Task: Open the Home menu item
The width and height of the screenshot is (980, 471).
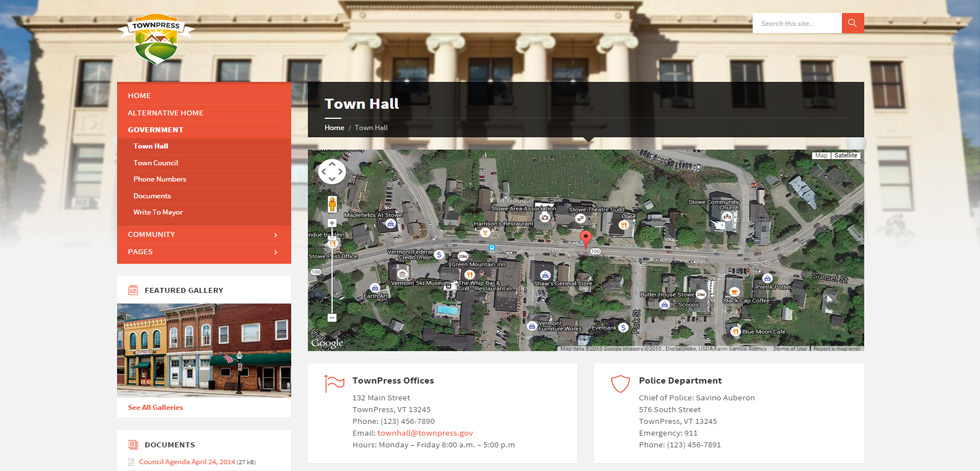Action: pyautogui.click(x=139, y=96)
